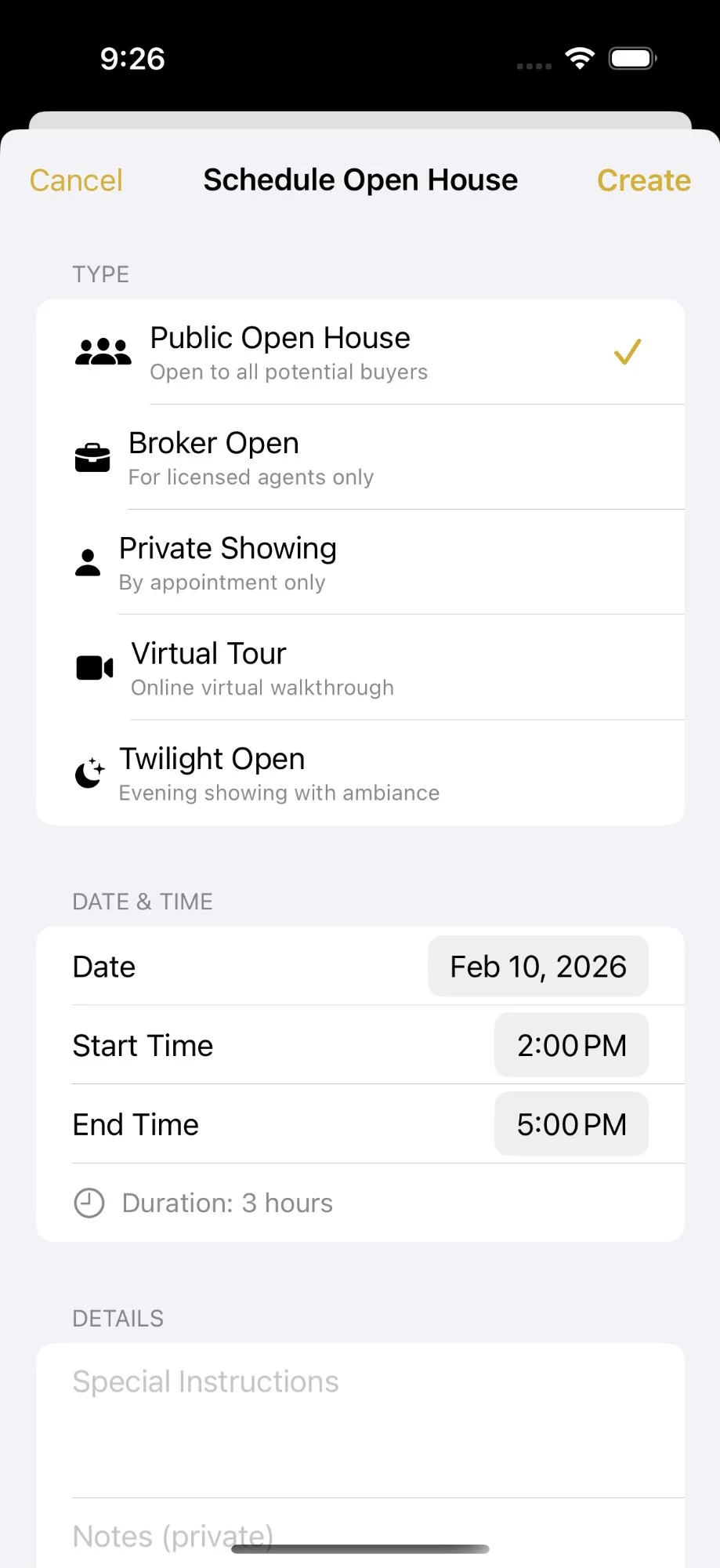Tap the Wi-Fi status icon

coord(580,58)
